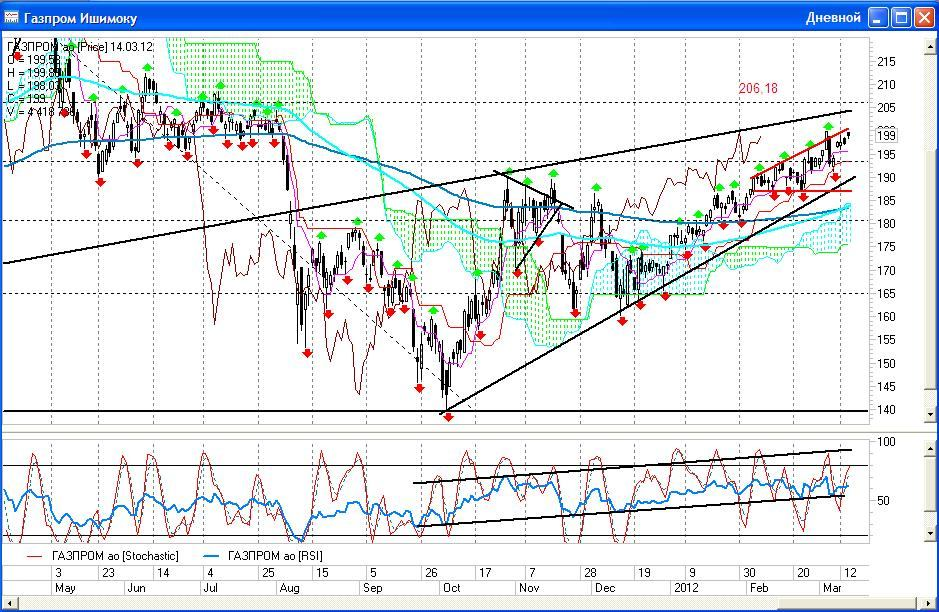The height and width of the screenshot is (612, 939).
Task: Click the 165 price axis label
Action: coord(886,294)
